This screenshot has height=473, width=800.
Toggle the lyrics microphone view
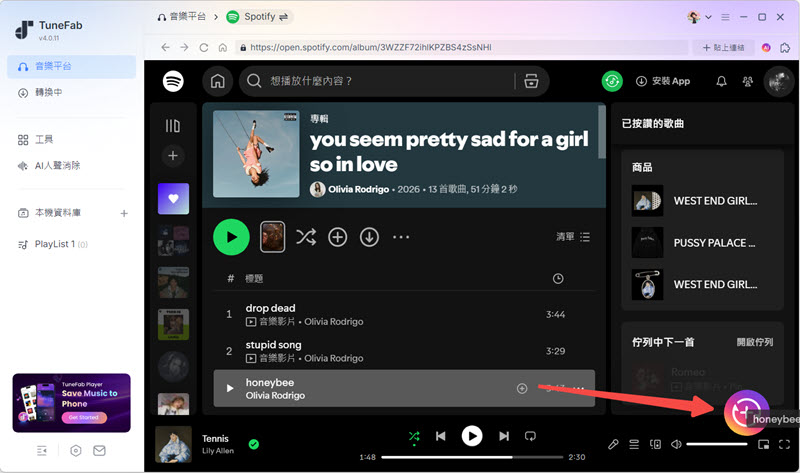pyautogui.click(x=613, y=444)
